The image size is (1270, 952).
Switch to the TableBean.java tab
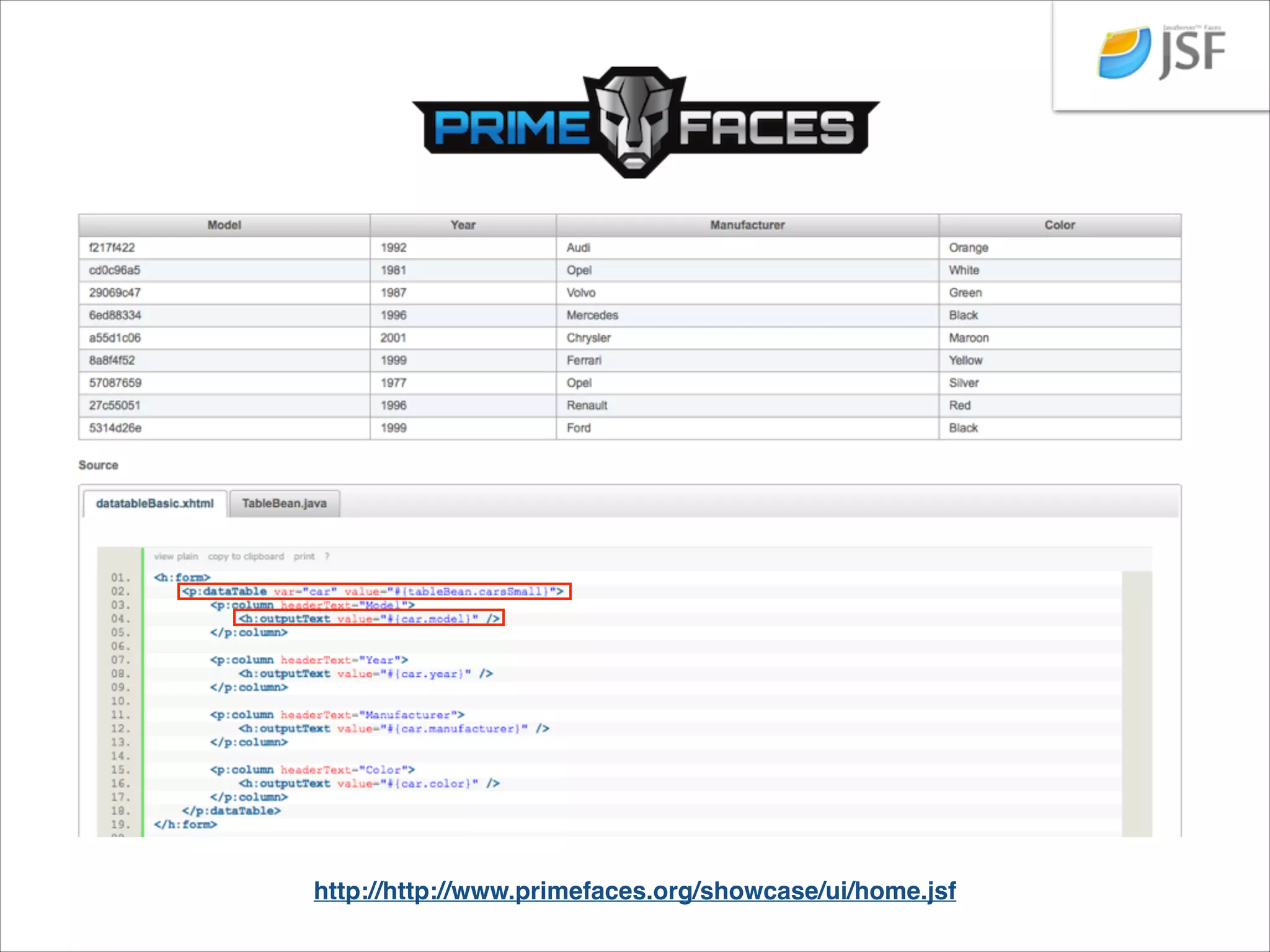pyautogui.click(x=284, y=503)
